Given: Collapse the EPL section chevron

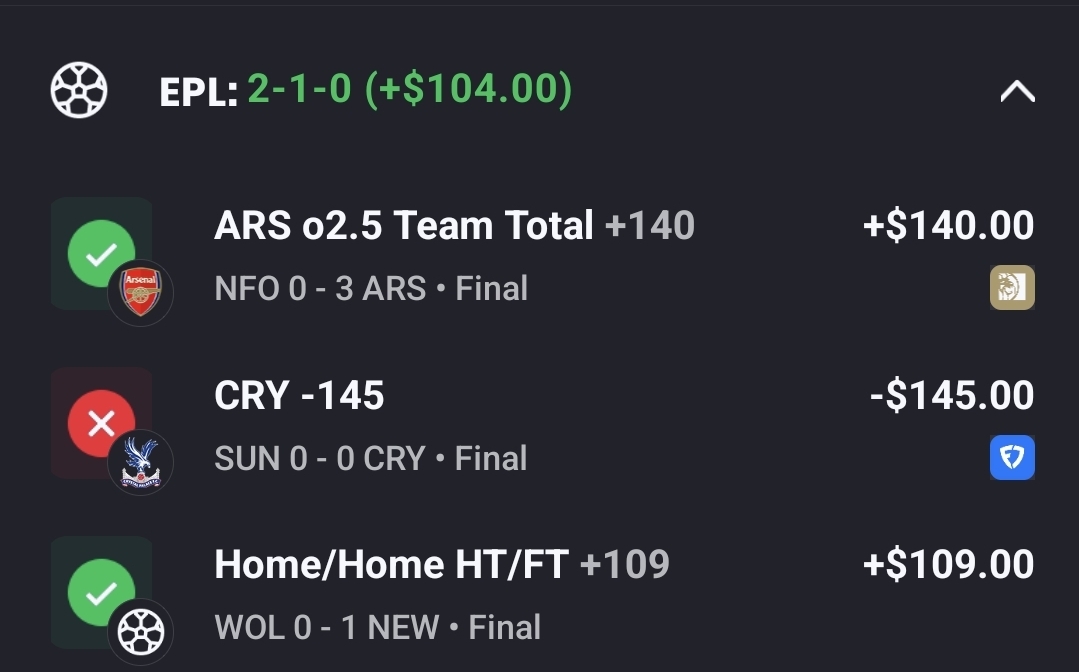Looking at the screenshot, I should [x=1017, y=92].
